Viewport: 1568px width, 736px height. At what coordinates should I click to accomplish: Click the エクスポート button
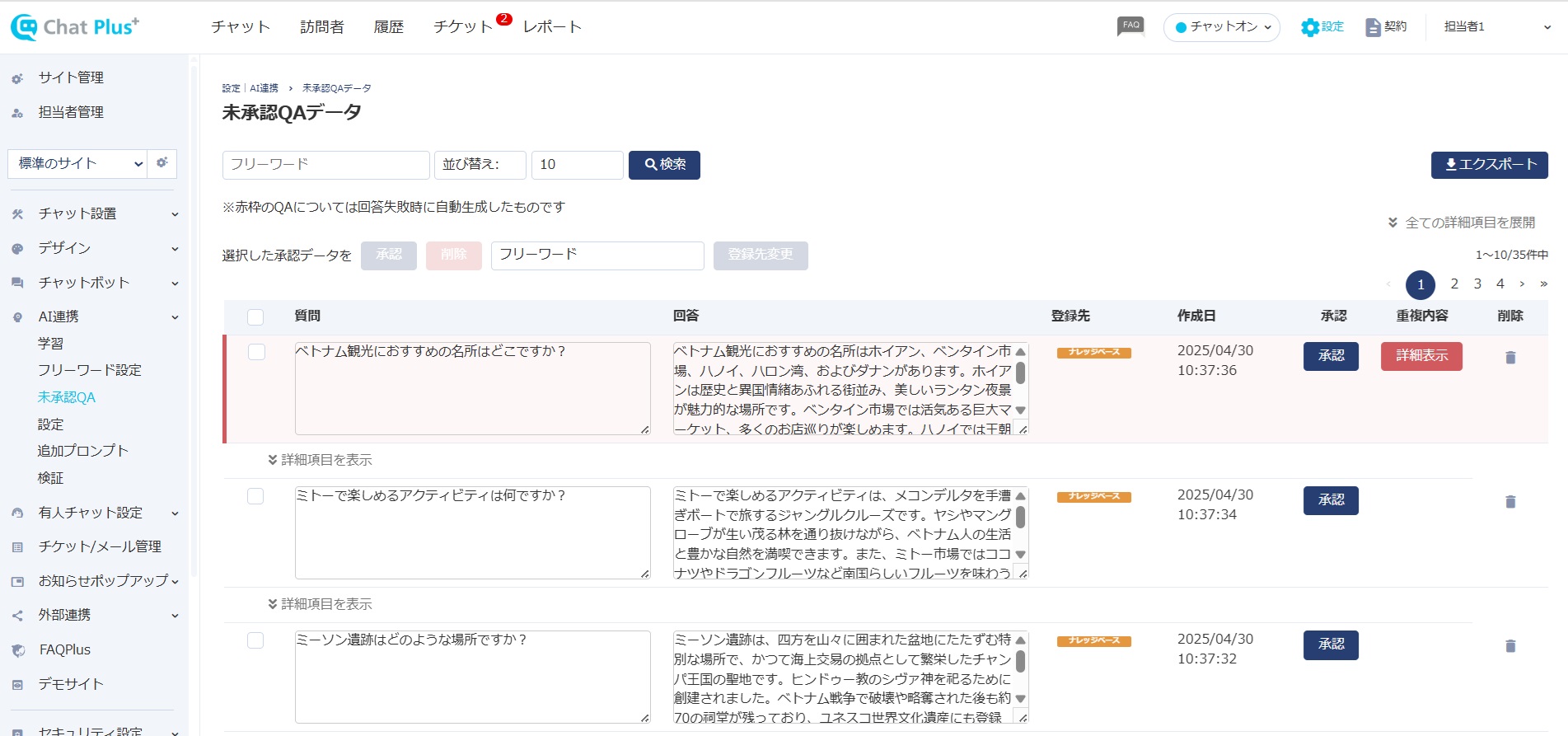pyautogui.click(x=1489, y=165)
